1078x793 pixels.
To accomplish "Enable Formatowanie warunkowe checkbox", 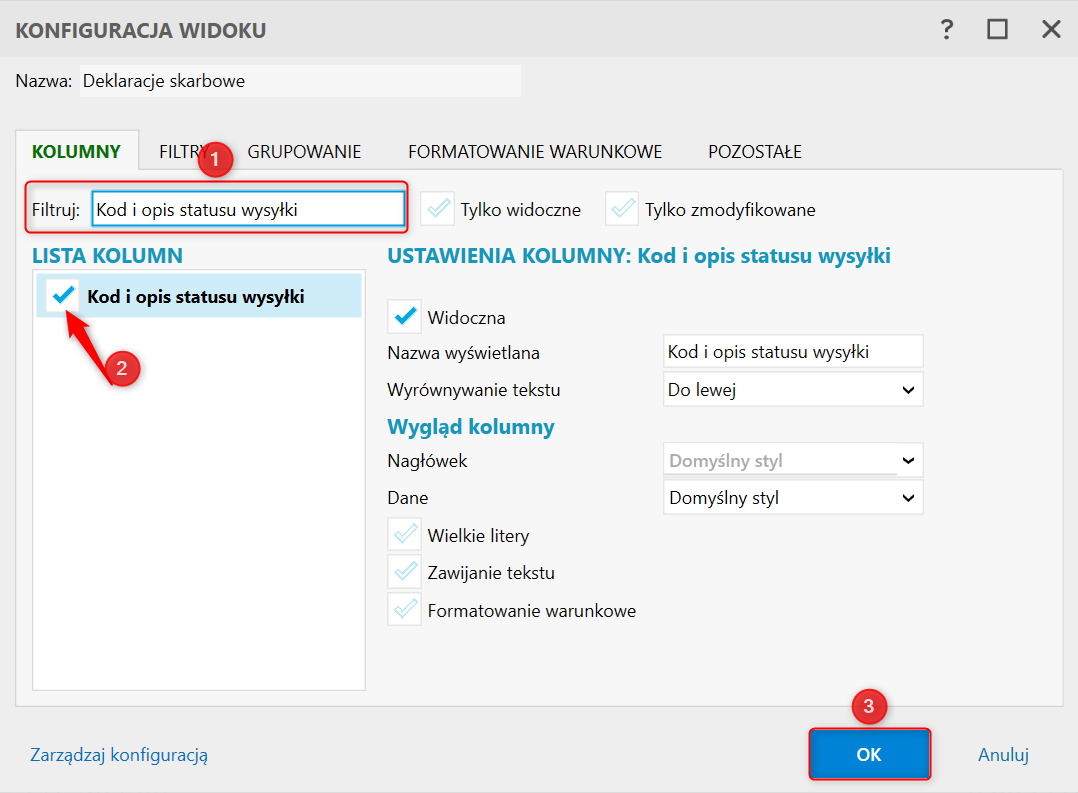I will pyautogui.click(x=404, y=610).
